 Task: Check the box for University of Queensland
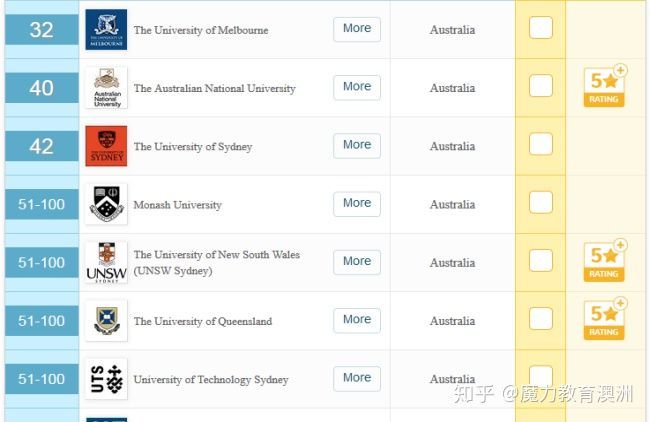(541, 319)
